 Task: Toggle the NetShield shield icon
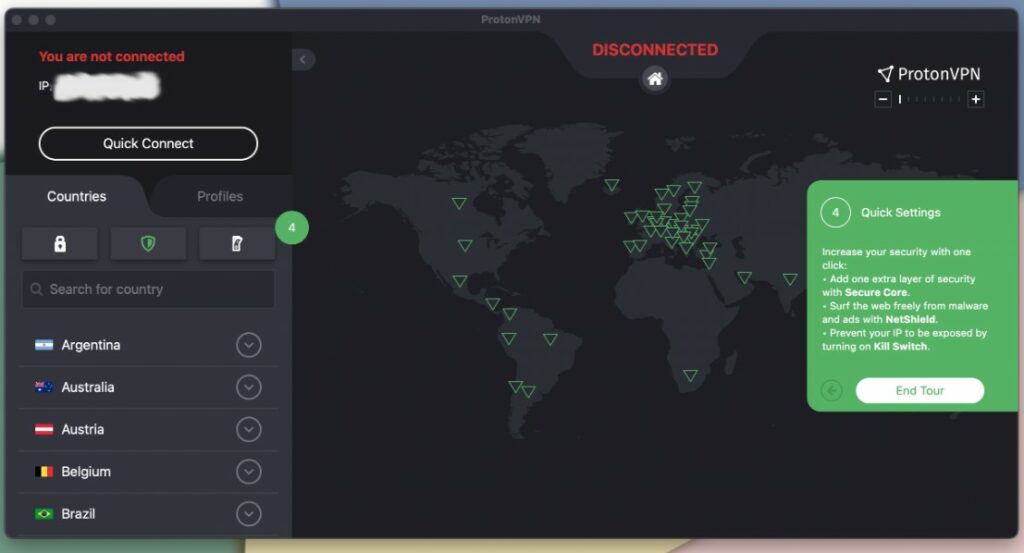148,244
